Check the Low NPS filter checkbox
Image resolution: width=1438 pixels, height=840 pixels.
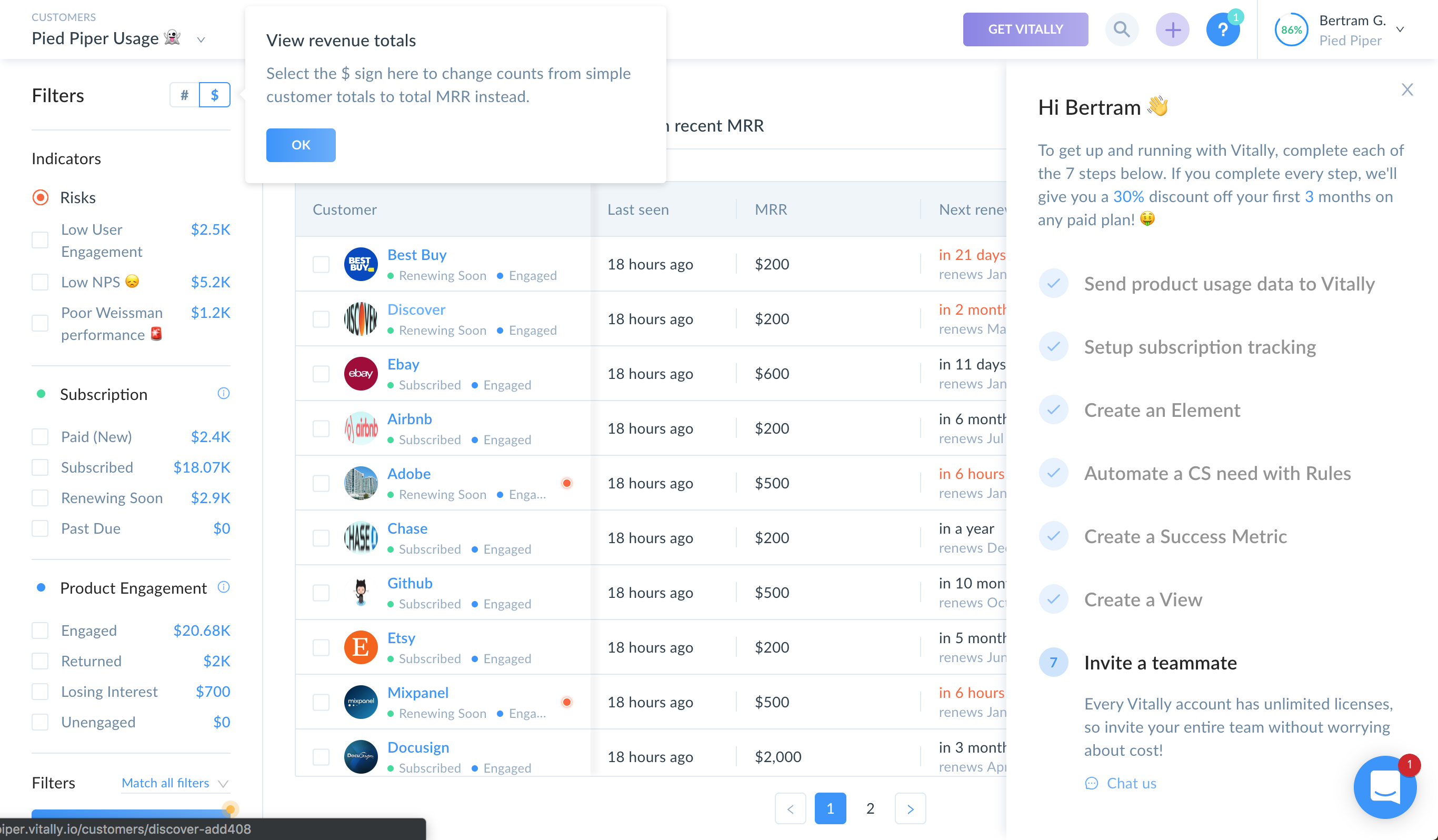pyautogui.click(x=40, y=282)
